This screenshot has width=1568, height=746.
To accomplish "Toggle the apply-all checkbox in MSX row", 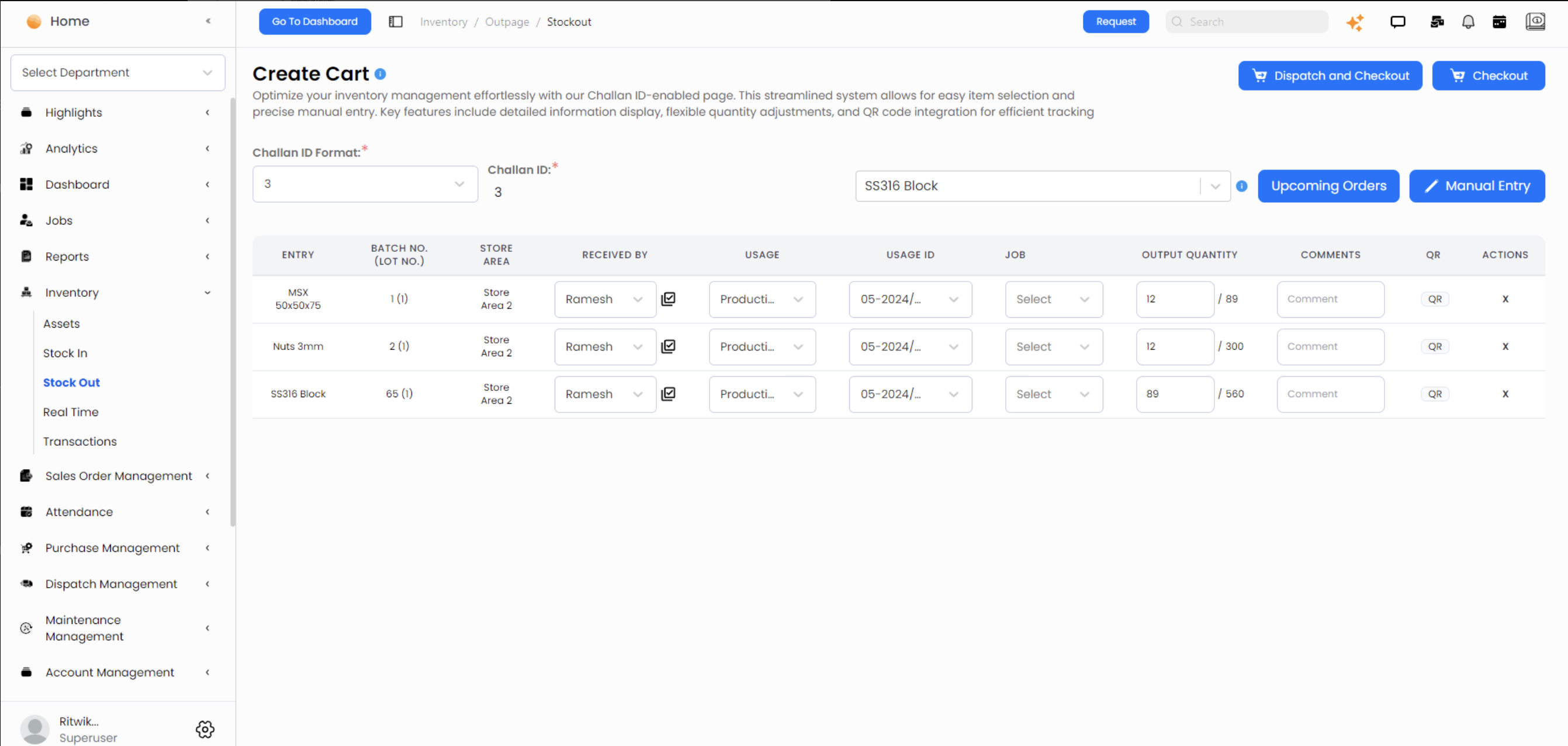I will coord(669,299).
